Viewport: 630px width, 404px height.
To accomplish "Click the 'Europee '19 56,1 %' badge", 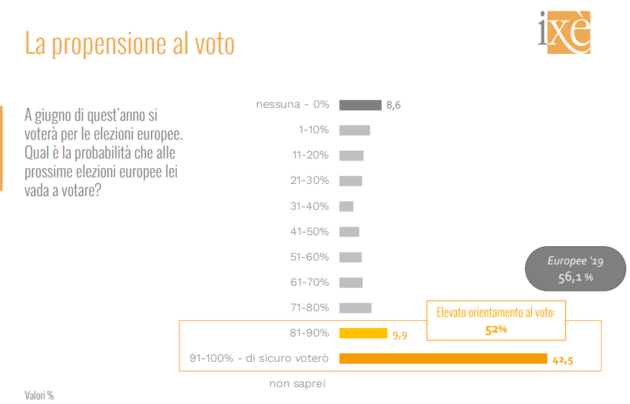I will coord(570,269).
